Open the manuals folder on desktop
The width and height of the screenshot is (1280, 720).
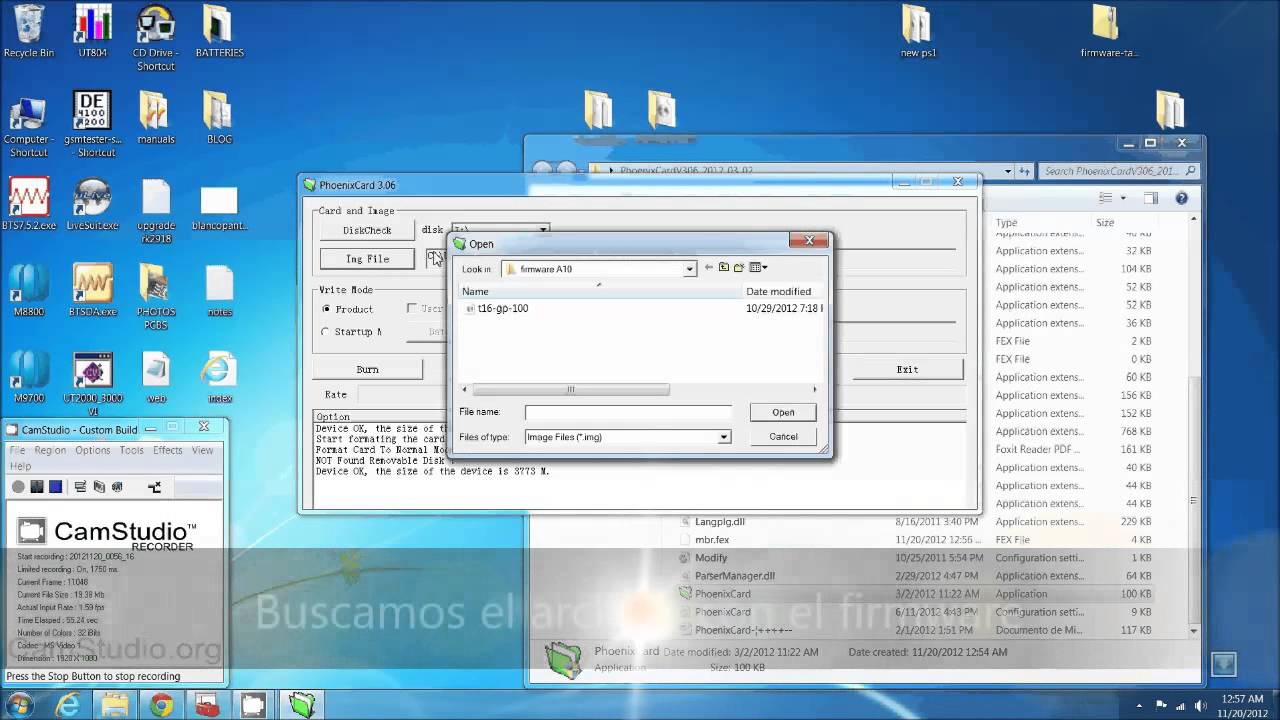156,117
